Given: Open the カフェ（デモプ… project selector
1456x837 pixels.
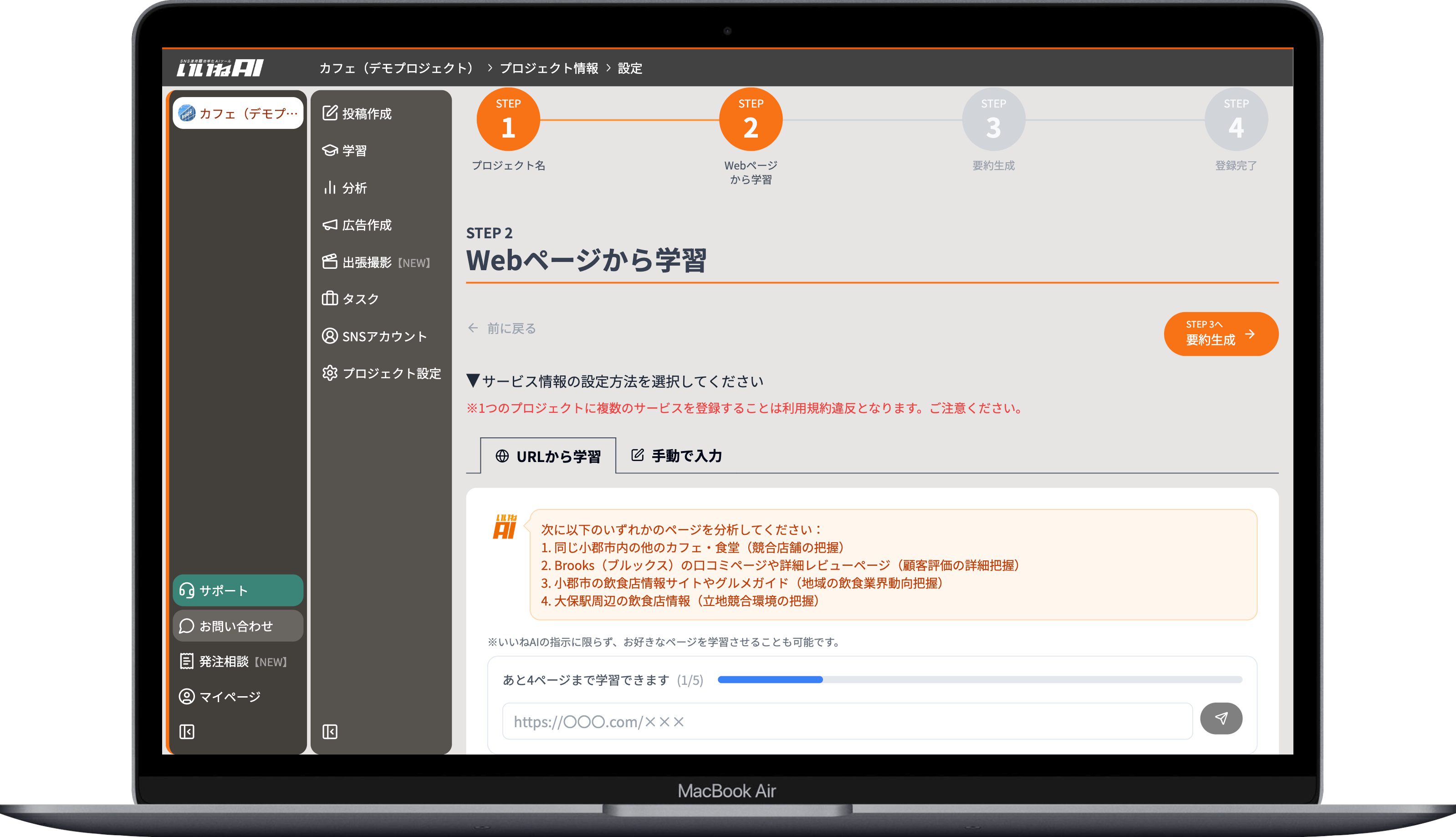Looking at the screenshot, I should tap(238, 113).
